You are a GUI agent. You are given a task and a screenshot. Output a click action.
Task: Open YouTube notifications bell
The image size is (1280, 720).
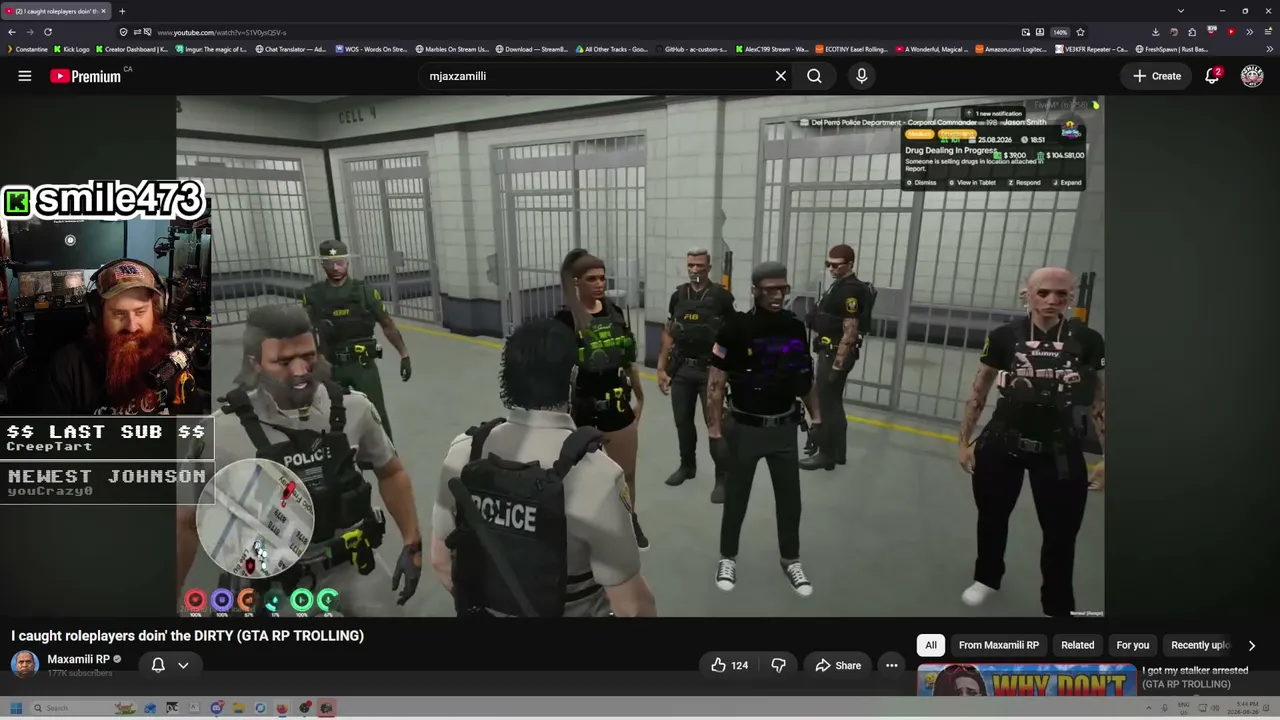[1213, 75]
